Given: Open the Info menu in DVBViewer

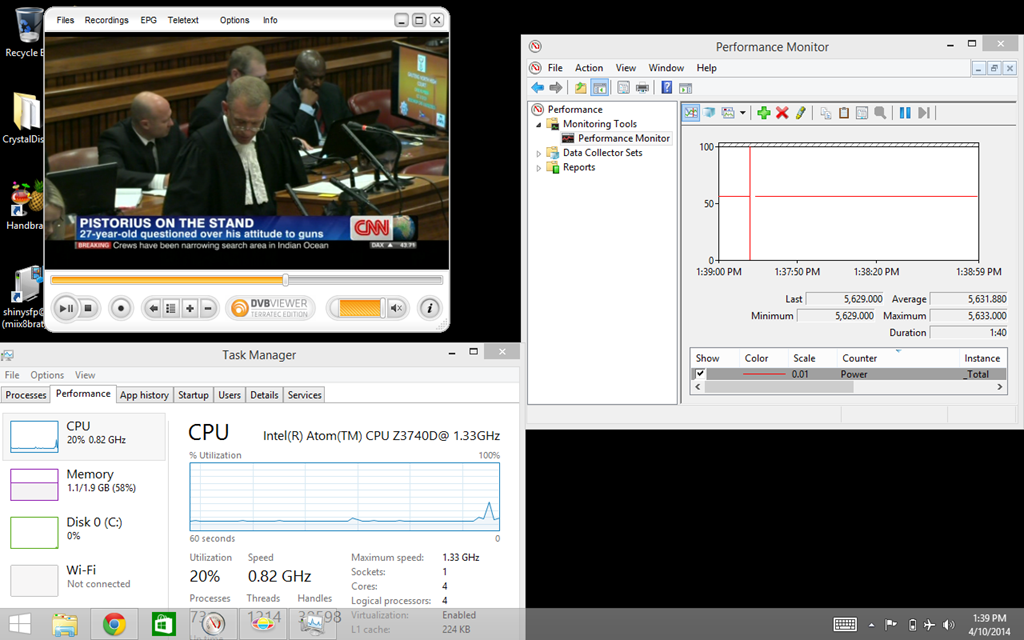Looking at the screenshot, I should coord(270,20).
